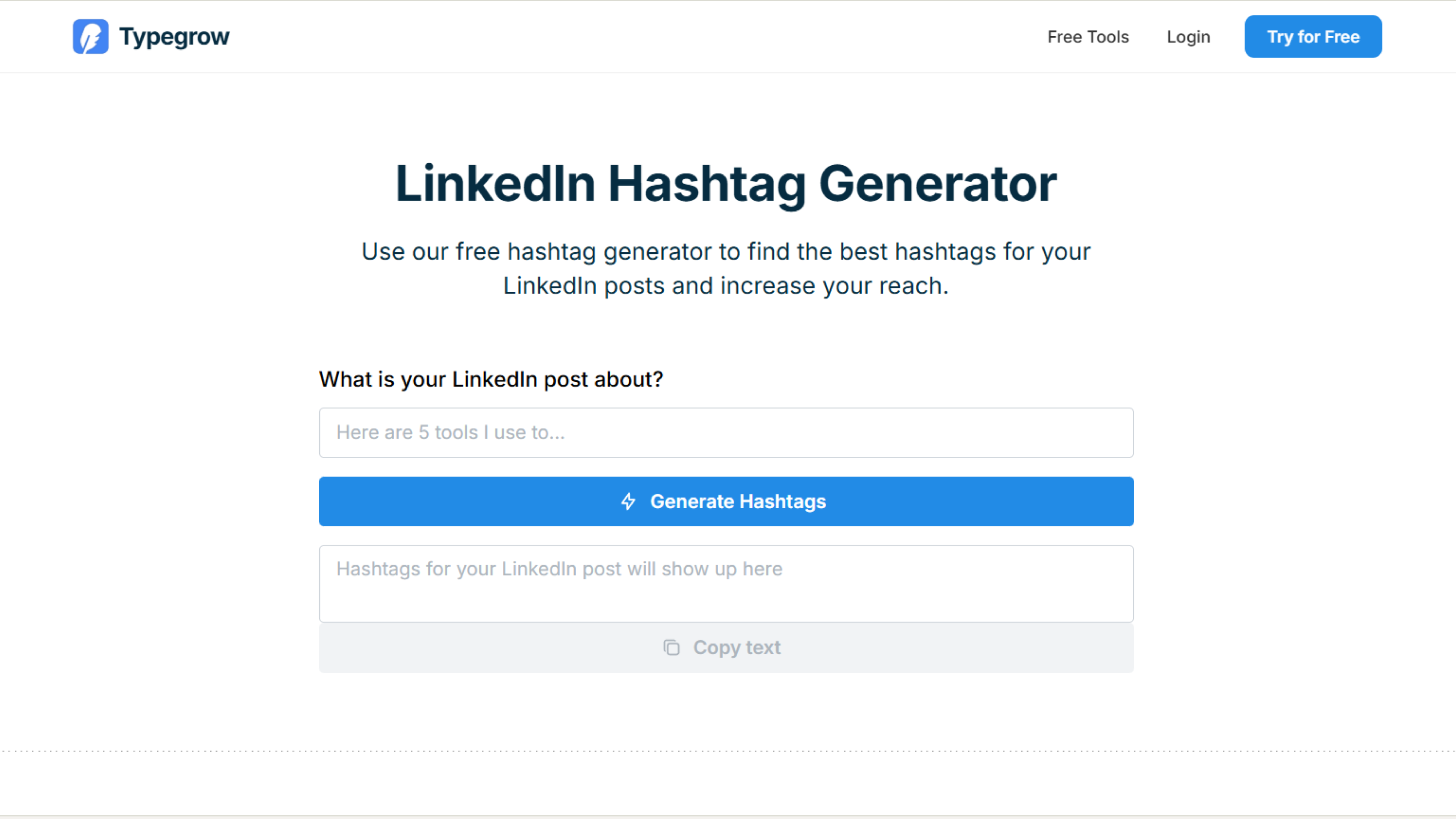
Task: Click the subtitle line "Use our free hashtag generator"
Action: [726, 251]
